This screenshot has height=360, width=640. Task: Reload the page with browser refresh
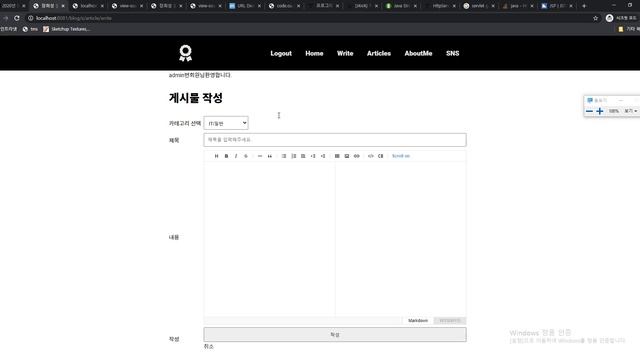pos(17,18)
